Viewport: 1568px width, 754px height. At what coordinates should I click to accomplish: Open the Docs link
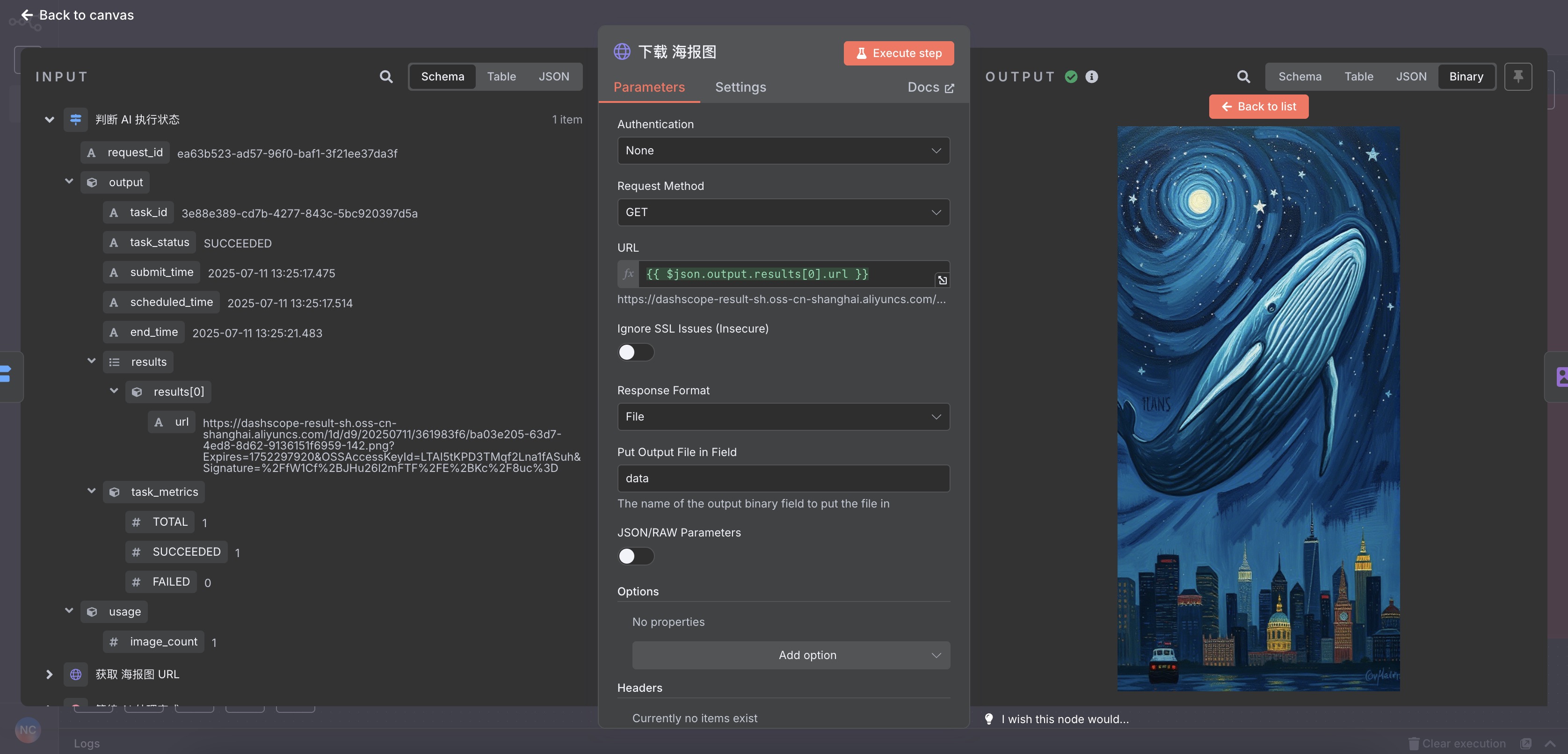[x=931, y=87]
